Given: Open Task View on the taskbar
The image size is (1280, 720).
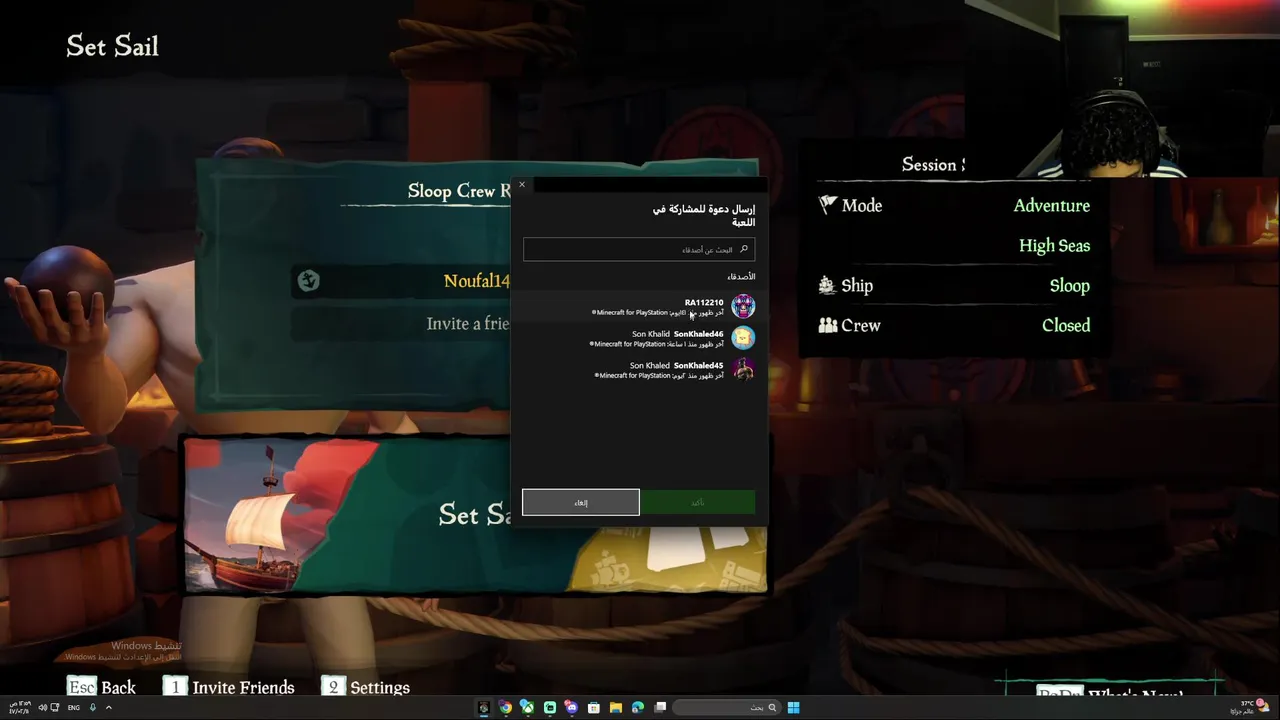Looking at the screenshot, I should (660, 708).
